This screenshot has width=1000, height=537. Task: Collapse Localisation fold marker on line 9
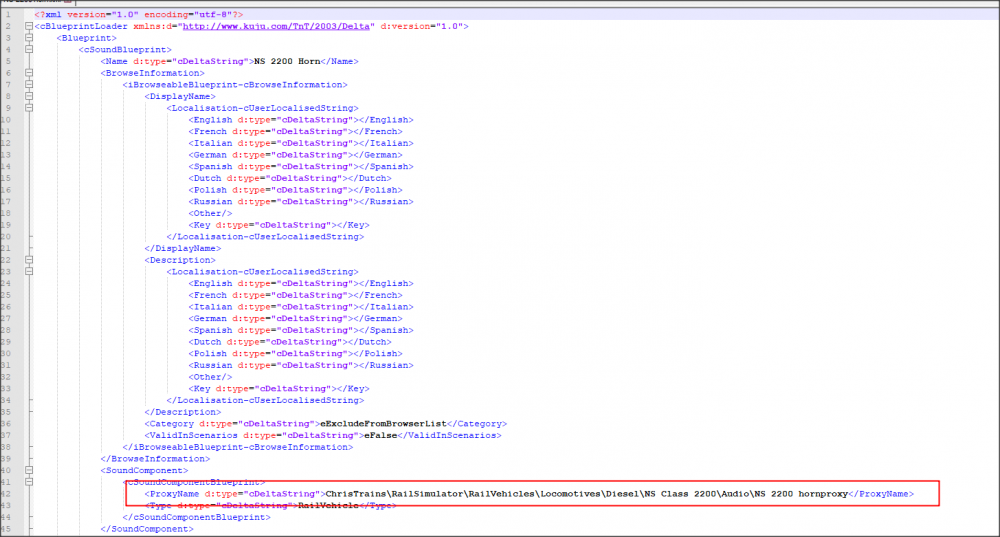pyautogui.click(x=27, y=108)
